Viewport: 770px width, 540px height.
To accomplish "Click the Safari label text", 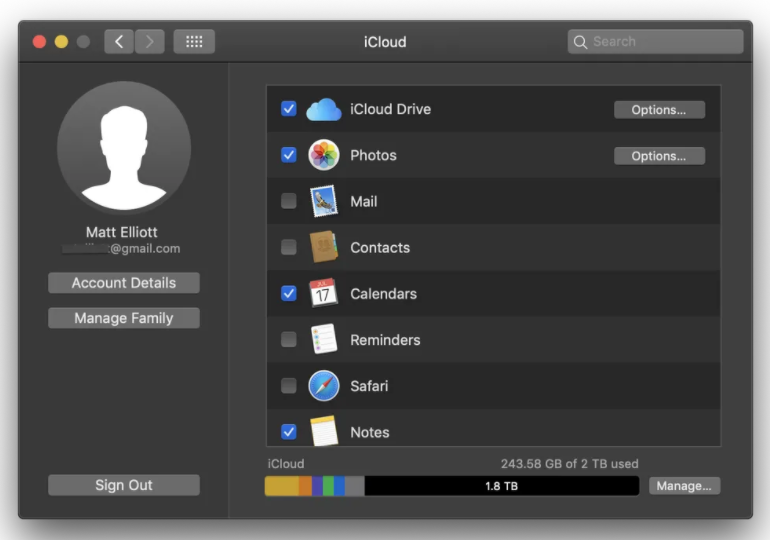I will pos(369,386).
